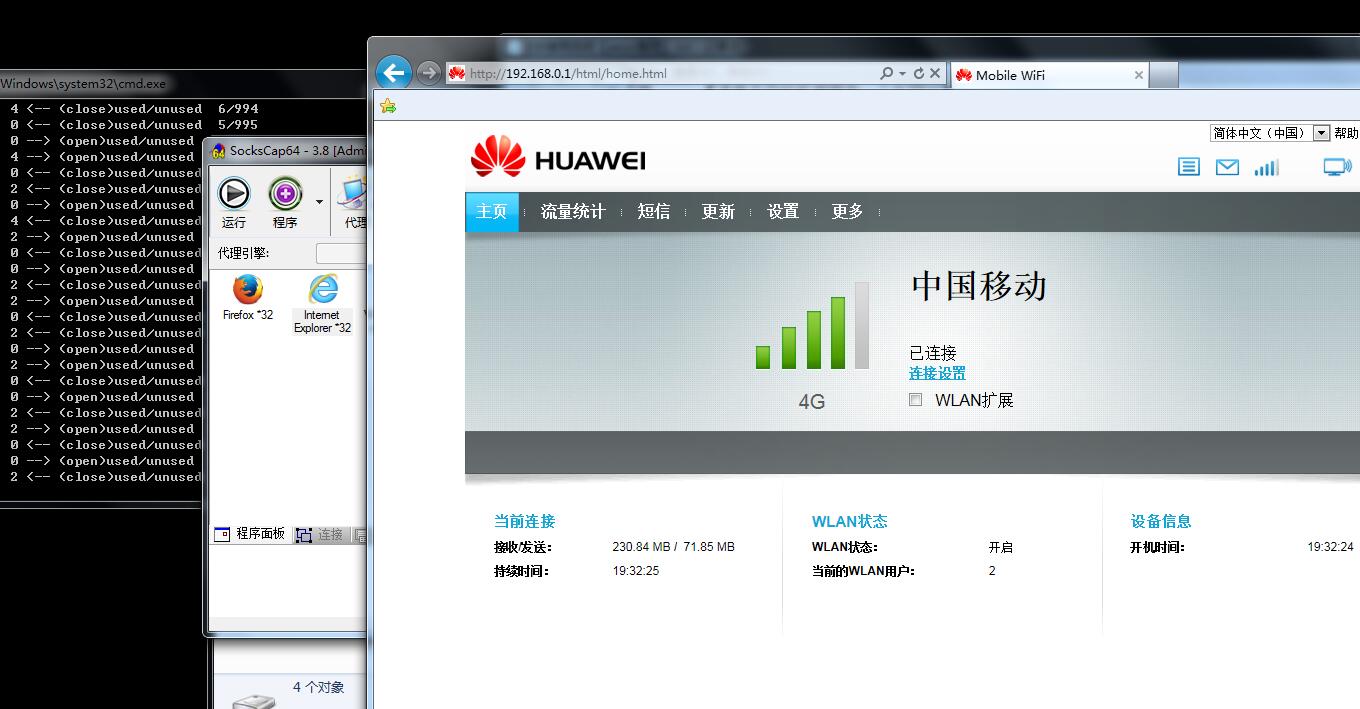Select the Mobile WiFi browser tab
This screenshot has width=1360, height=709.
coord(1049,75)
